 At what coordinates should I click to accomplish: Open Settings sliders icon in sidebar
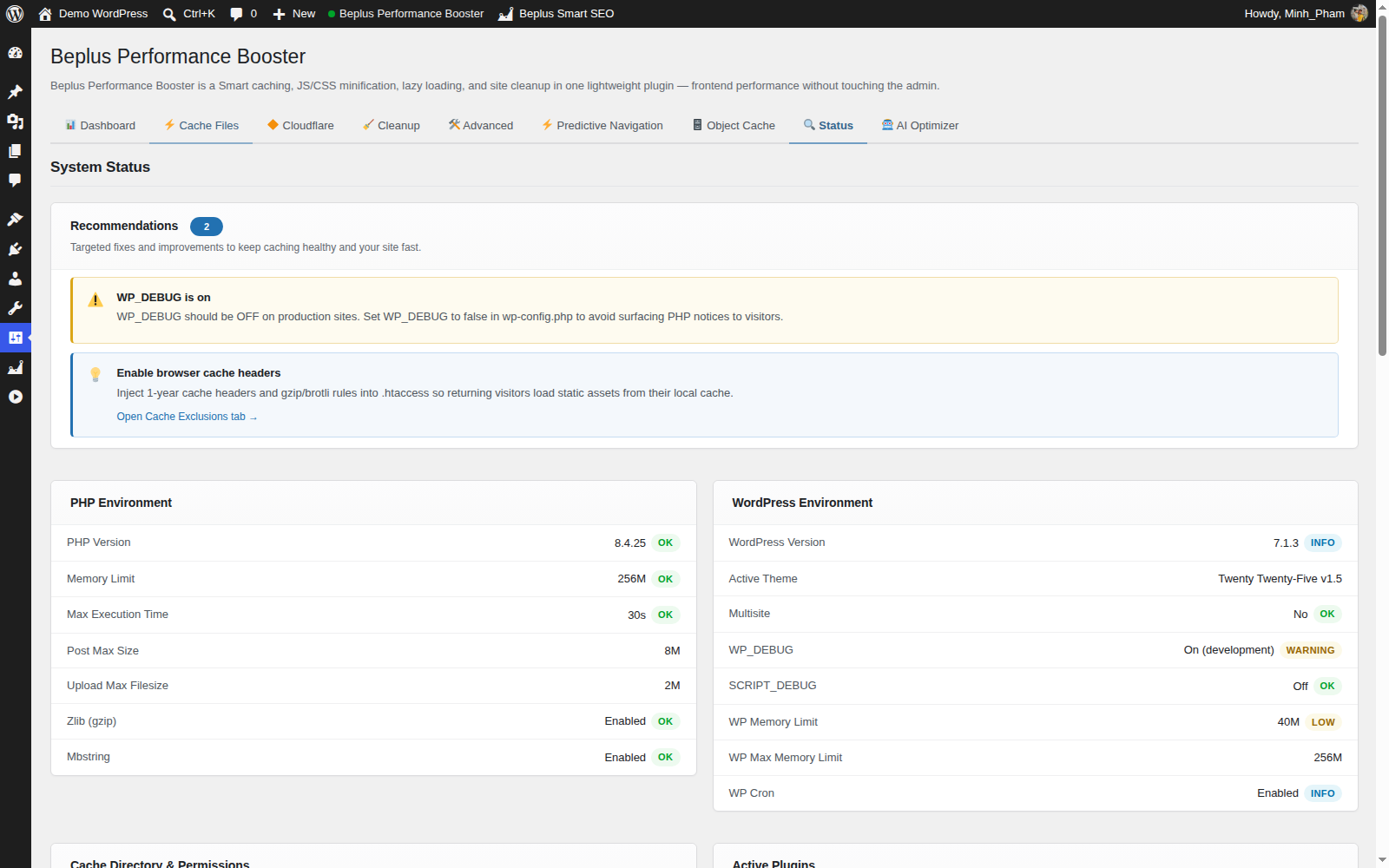15,338
